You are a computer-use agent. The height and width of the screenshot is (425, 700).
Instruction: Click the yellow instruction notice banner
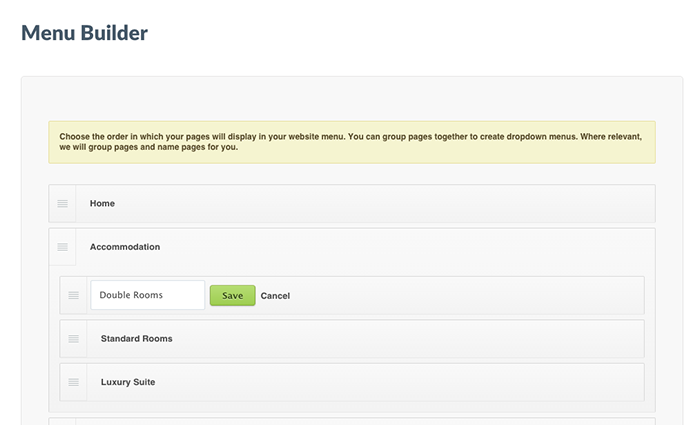pyautogui.click(x=351, y=142)
